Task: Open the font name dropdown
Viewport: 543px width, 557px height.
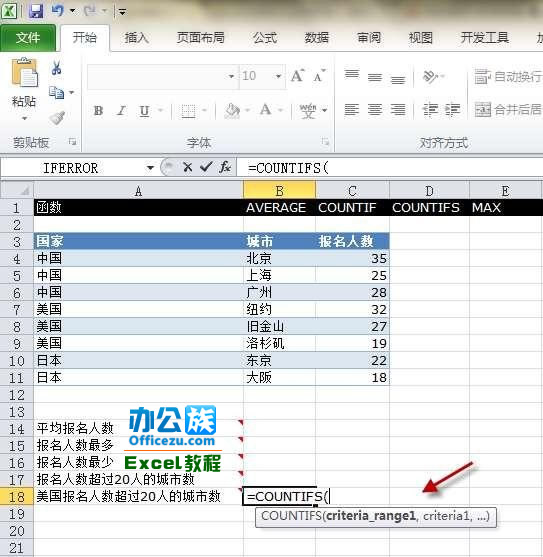Action: (x=231, y=76)
